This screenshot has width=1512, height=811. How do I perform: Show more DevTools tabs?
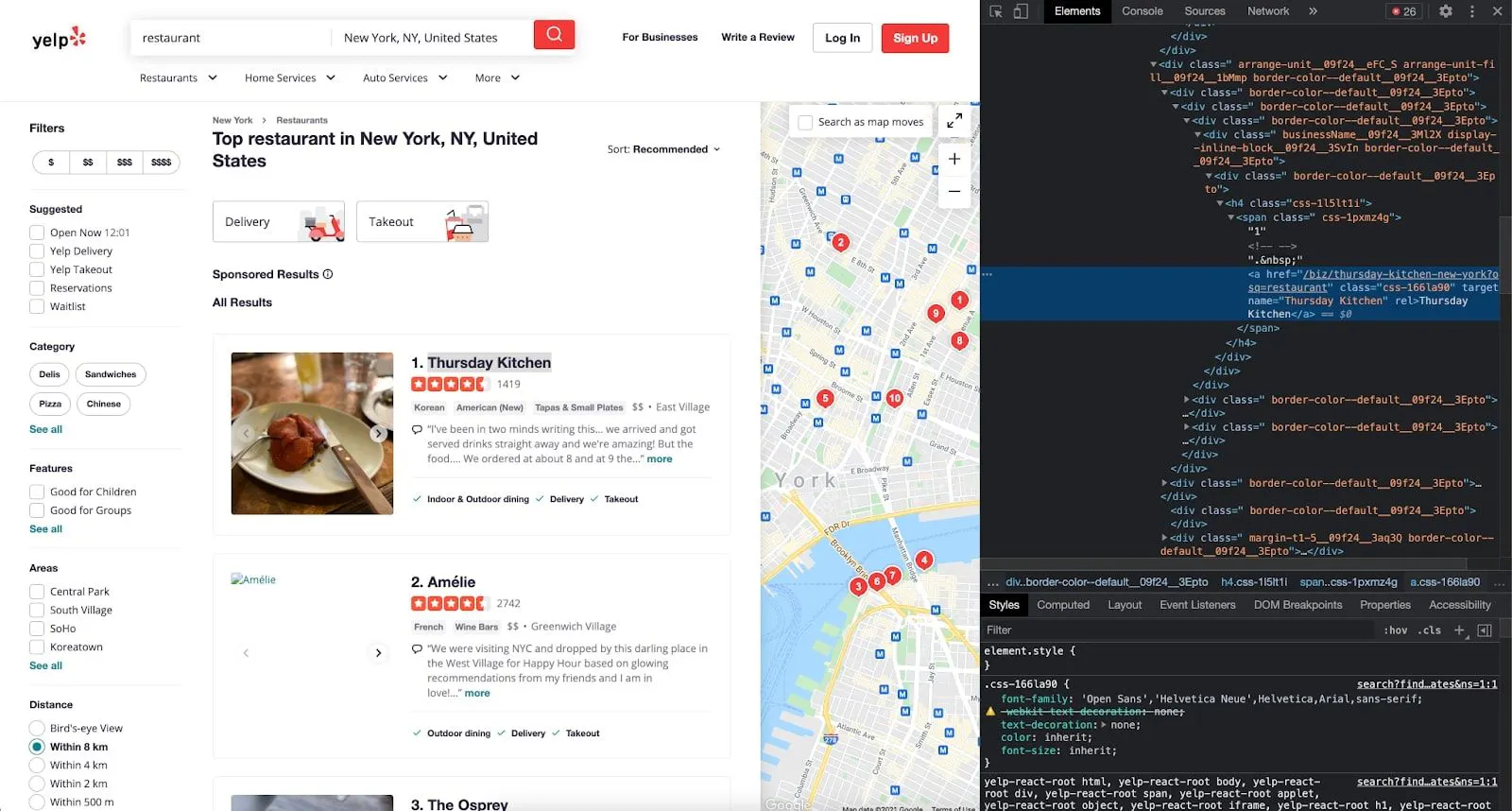coord(1313,11)
